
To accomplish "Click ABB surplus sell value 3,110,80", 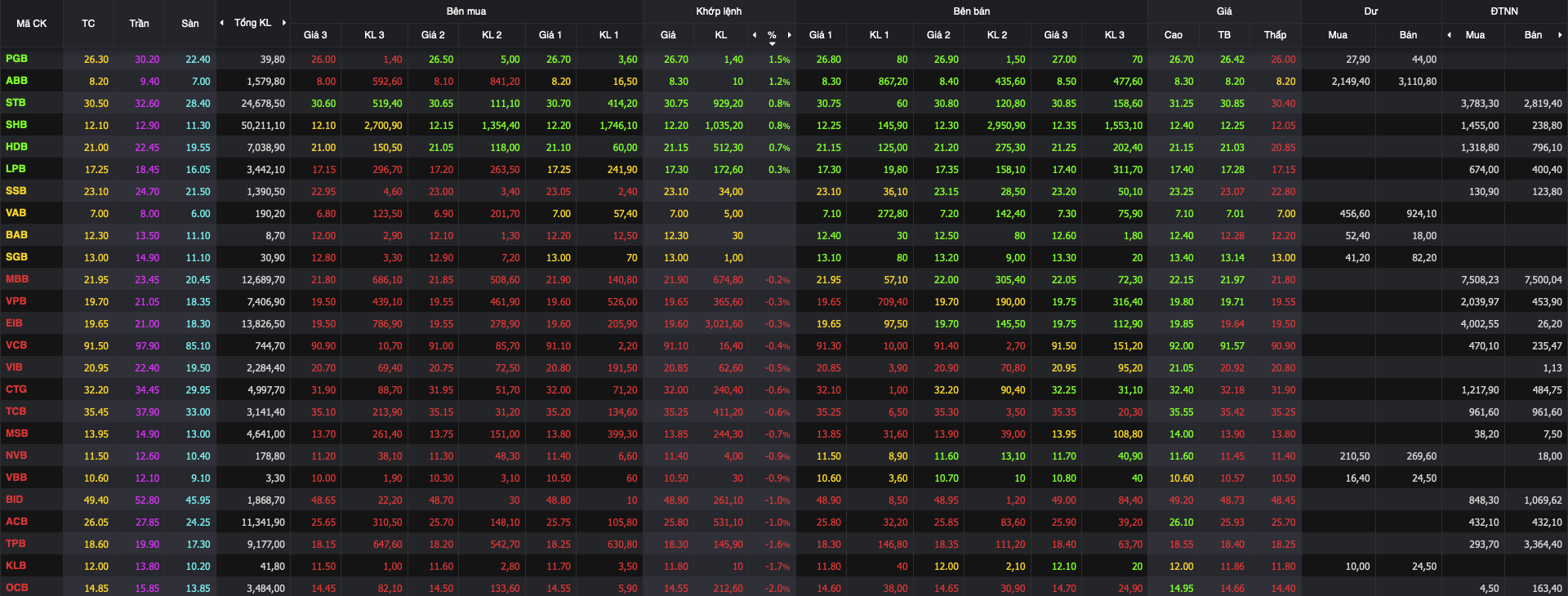I will tap(1417, 82).
